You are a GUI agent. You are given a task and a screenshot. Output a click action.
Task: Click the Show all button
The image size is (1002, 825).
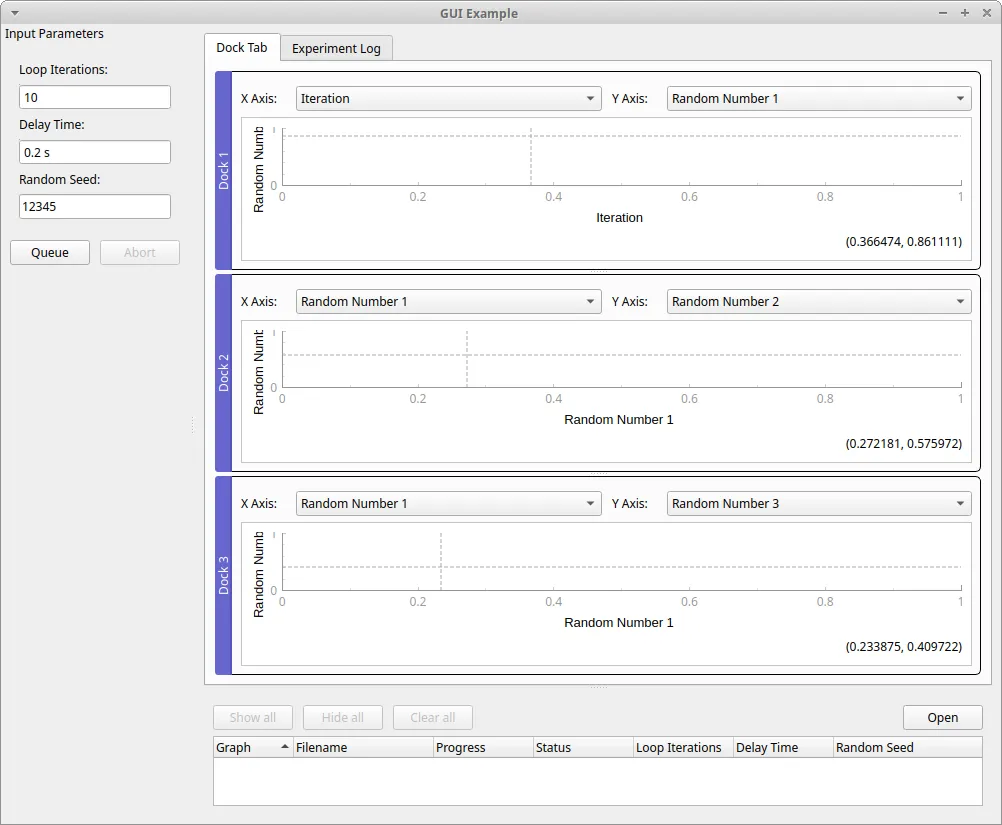pyautogui.click(x=252, y=717)
